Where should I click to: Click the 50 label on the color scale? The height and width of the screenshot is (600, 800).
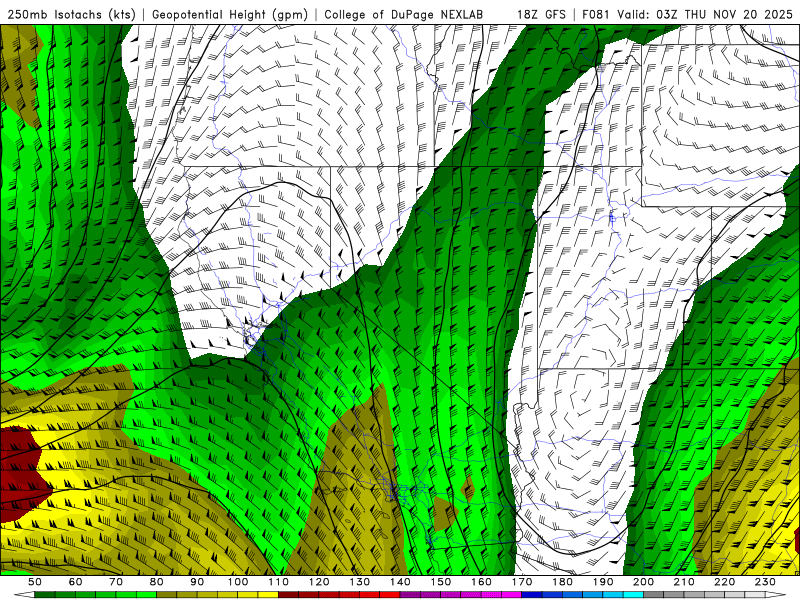[35, 582]
